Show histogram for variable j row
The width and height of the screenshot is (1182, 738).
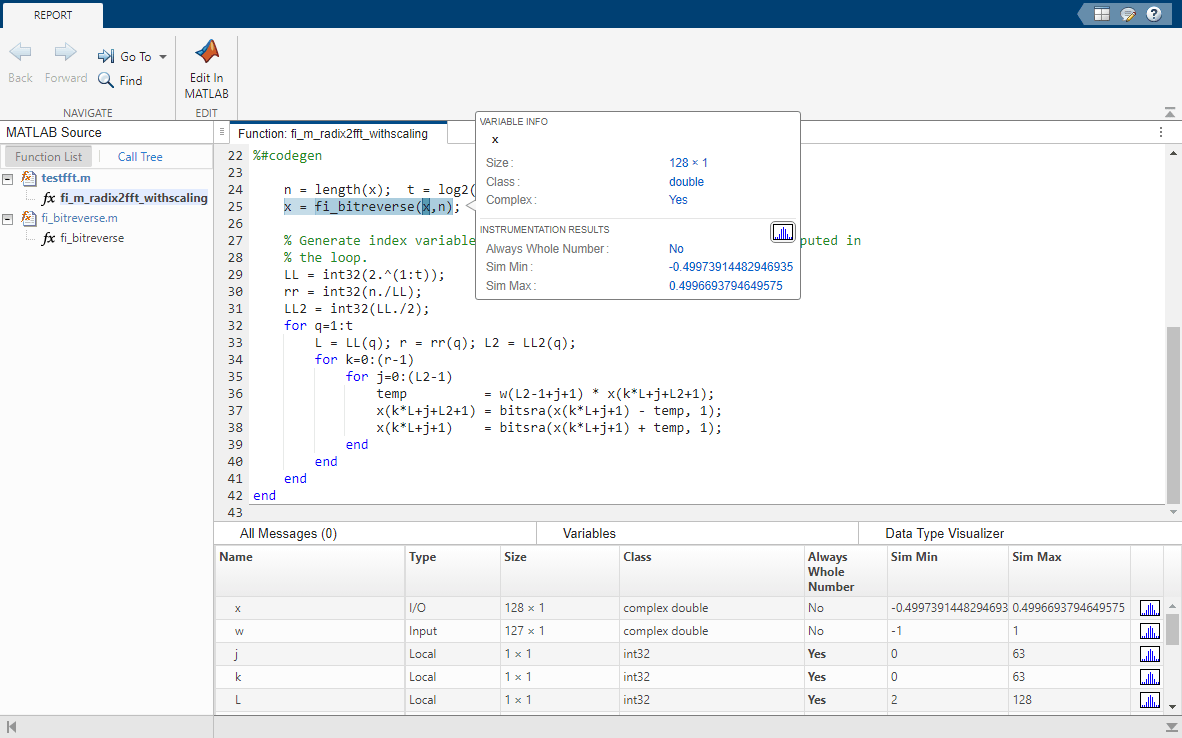(x=1150, y=654)
